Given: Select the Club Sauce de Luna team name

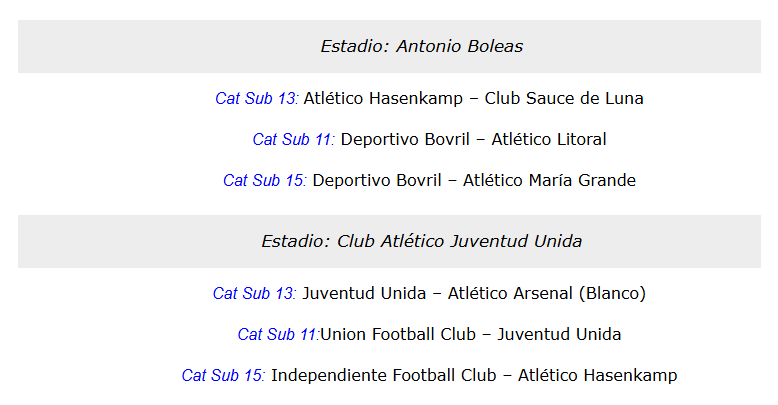Looking at the screenshot, I should pyautogui.click(x=564, y=99).
